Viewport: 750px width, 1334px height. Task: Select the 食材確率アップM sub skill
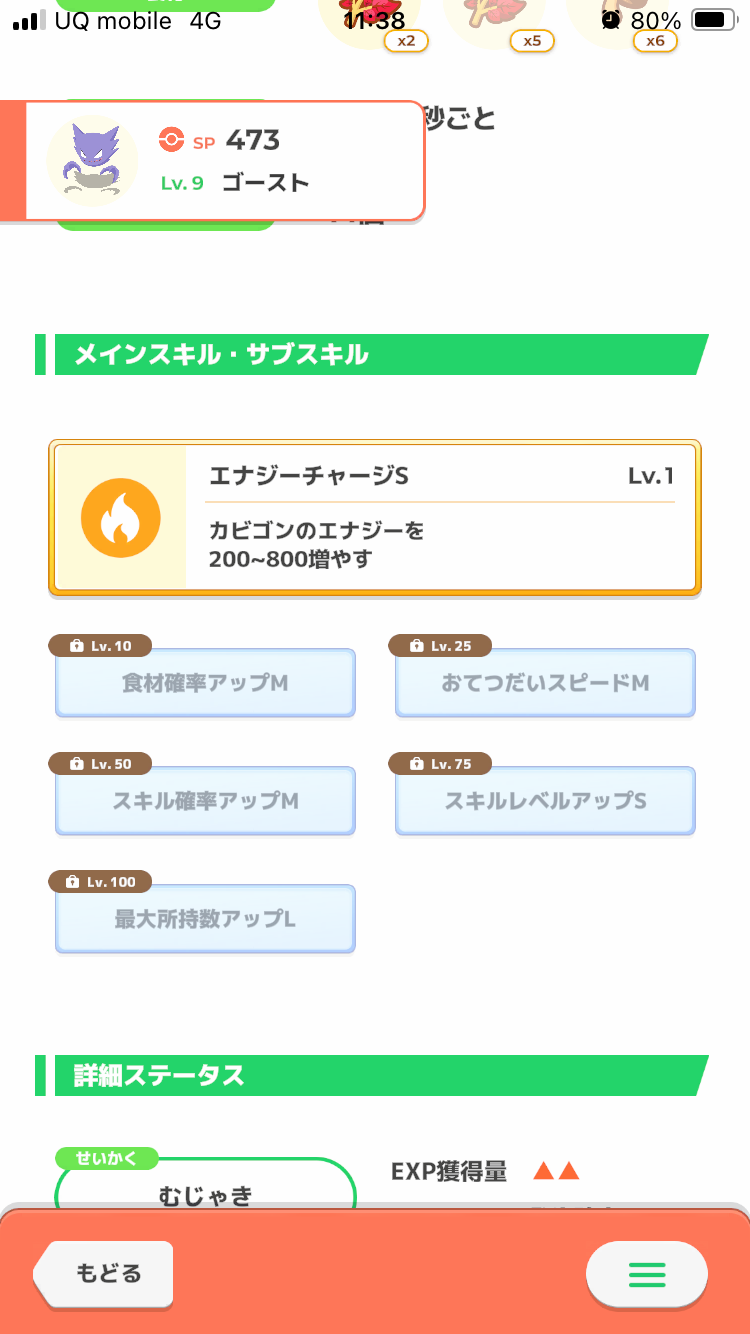205,683
